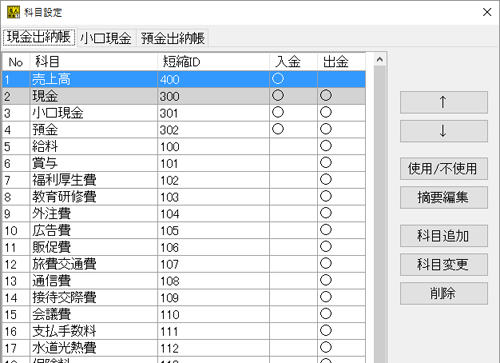Click the 短縮ID column header

pyautogui.click(x=213, y=62)
